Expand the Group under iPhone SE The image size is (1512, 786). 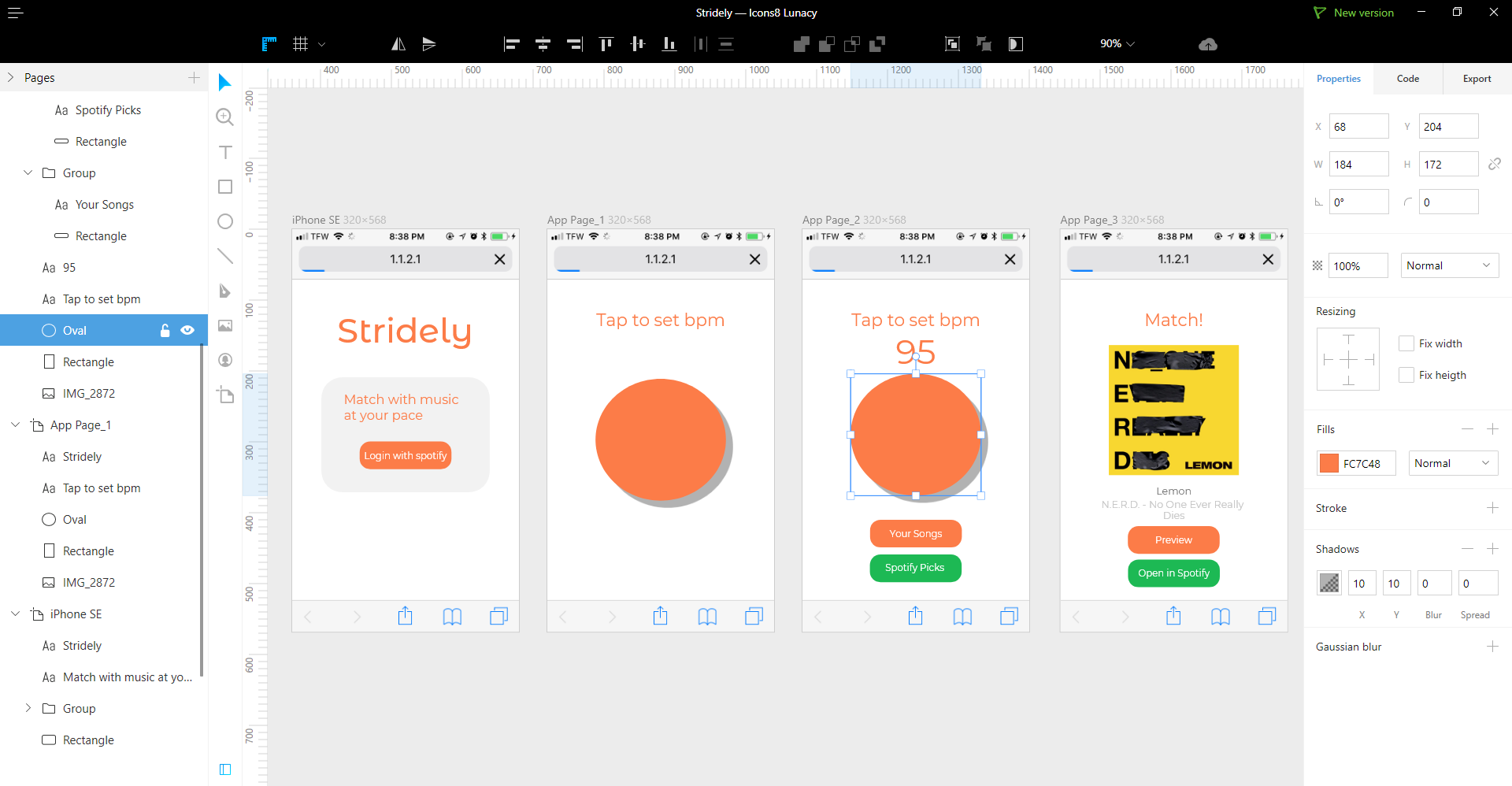pyautogui.click(x=28, y=708)
